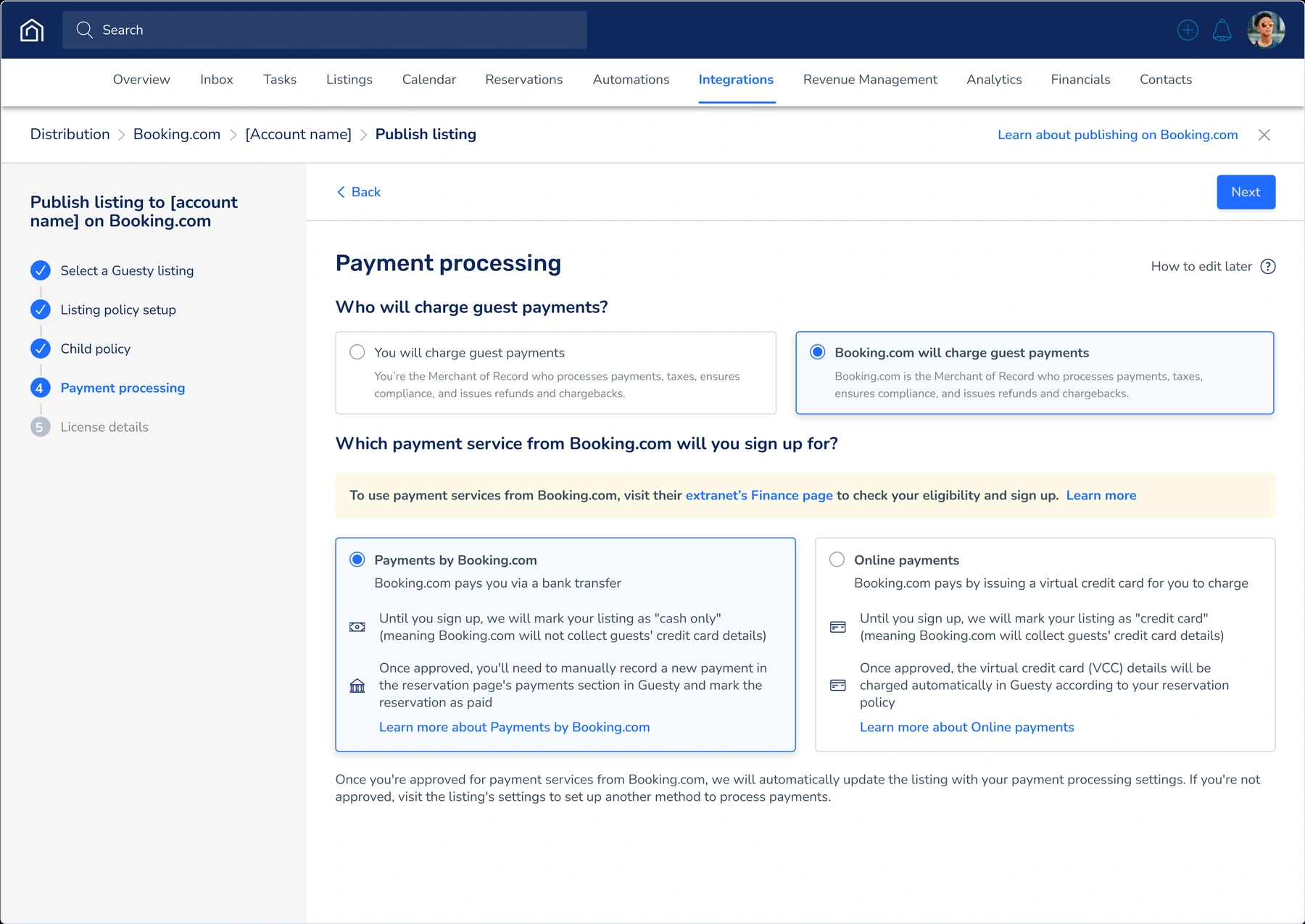
Task: Go to the Integrations tab
Action: click(736, 80)
